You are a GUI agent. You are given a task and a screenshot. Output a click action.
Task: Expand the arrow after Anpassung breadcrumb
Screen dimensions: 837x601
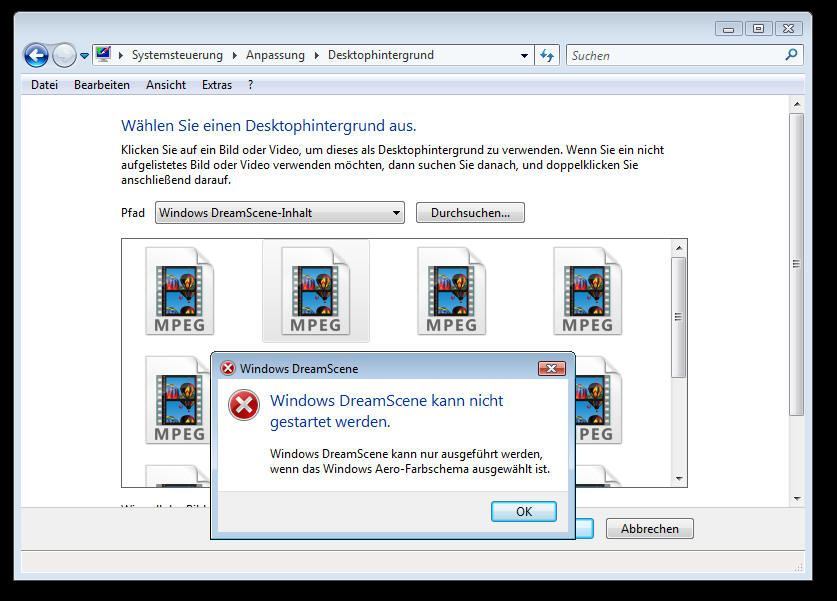click(x=317, y=56)
